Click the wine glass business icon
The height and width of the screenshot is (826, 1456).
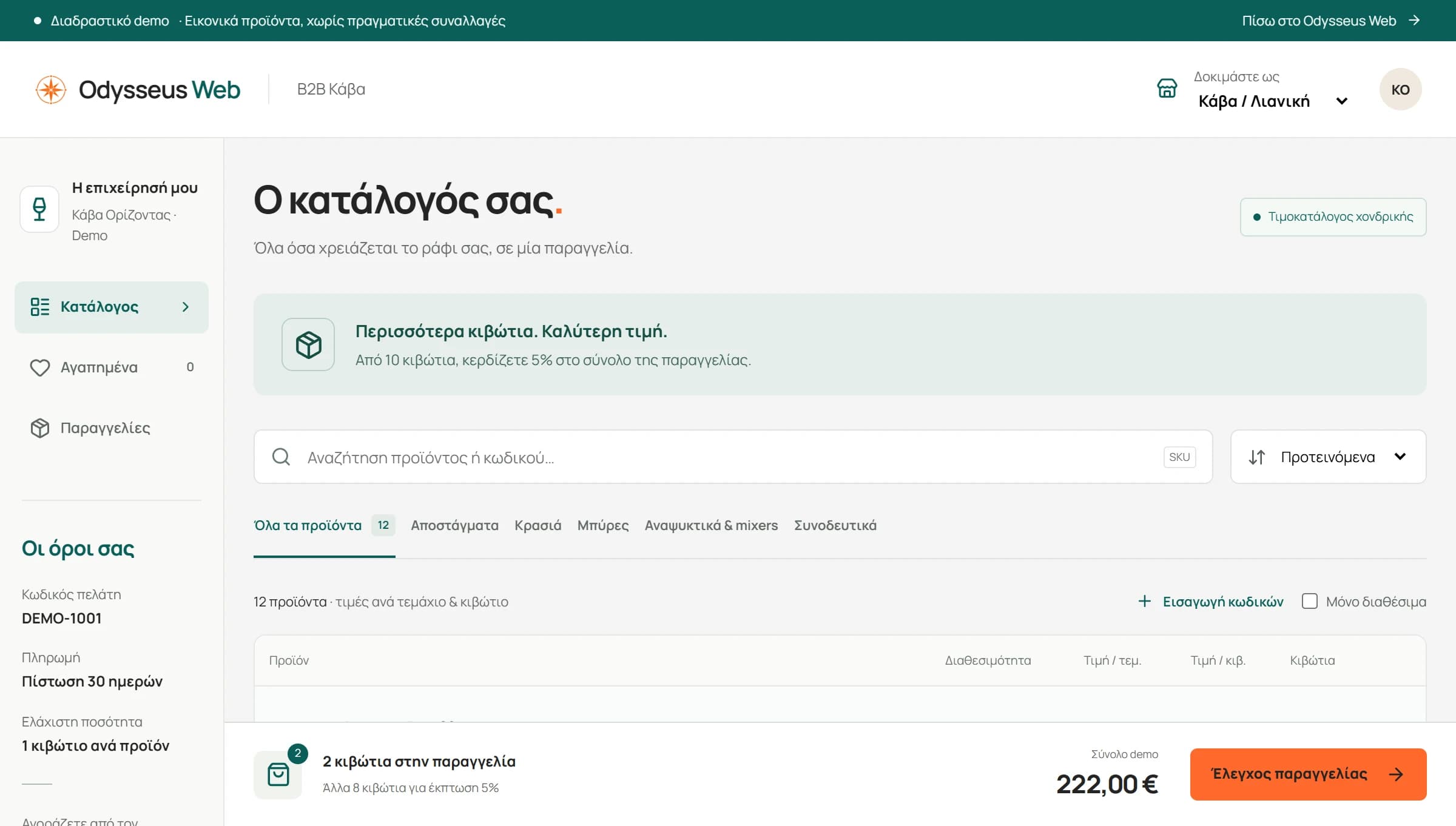click(39, 209)
